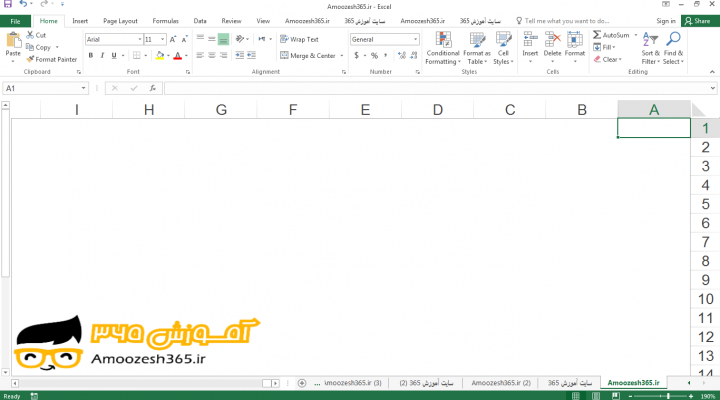
Task: Apply red font color
Action: coord(178,56)
